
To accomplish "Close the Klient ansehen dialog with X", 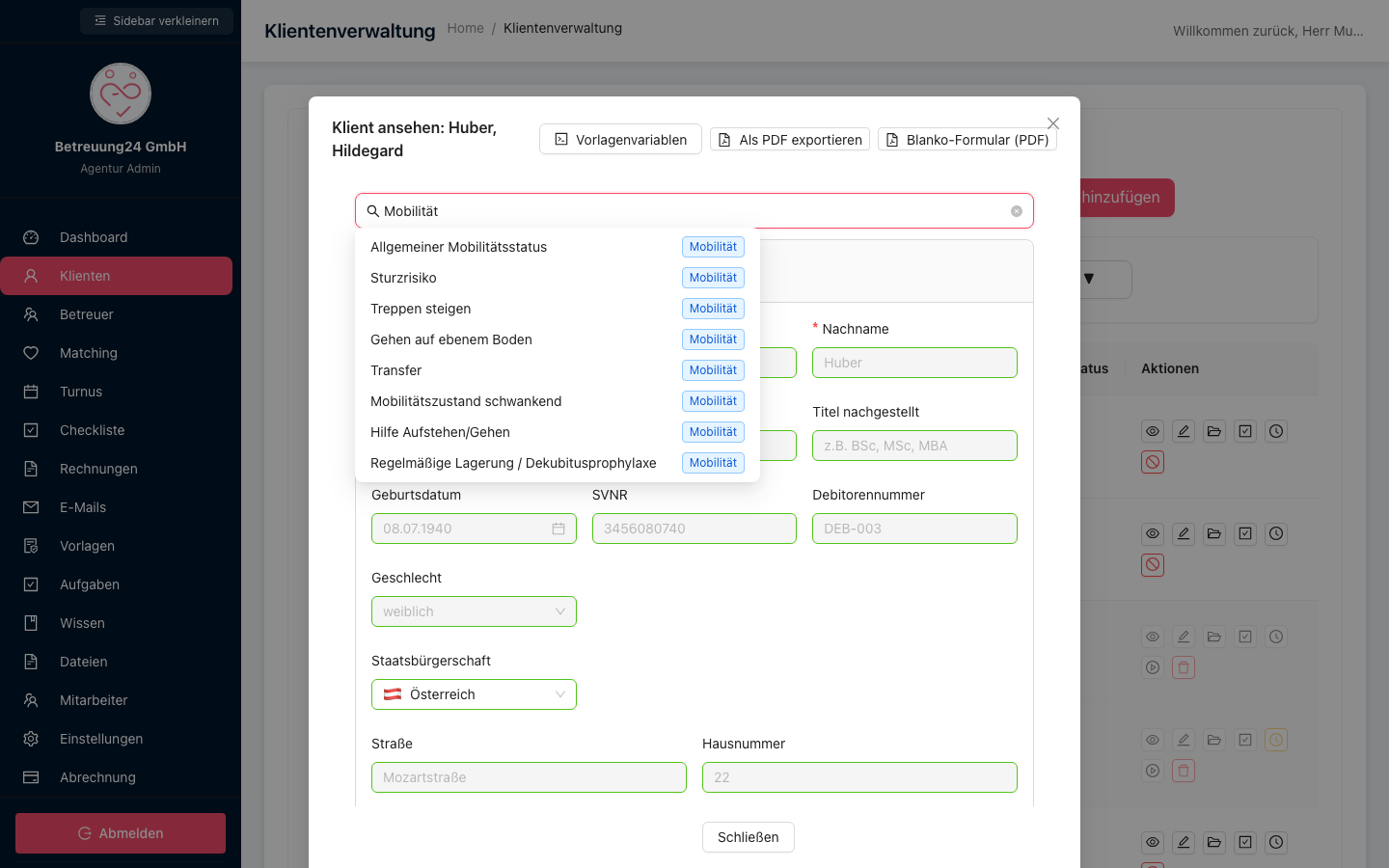I will [x=1053, y=123].
